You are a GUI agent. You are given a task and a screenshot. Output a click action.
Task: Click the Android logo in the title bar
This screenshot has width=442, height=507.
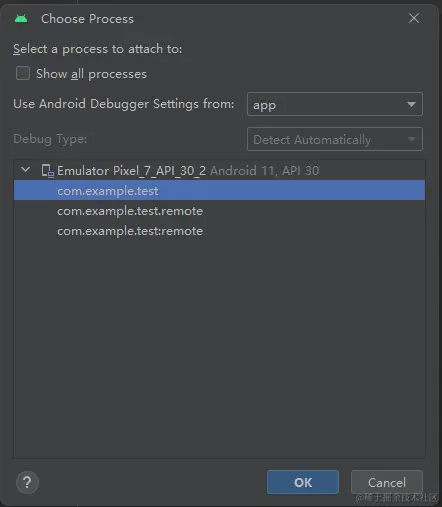pos(21,19)
